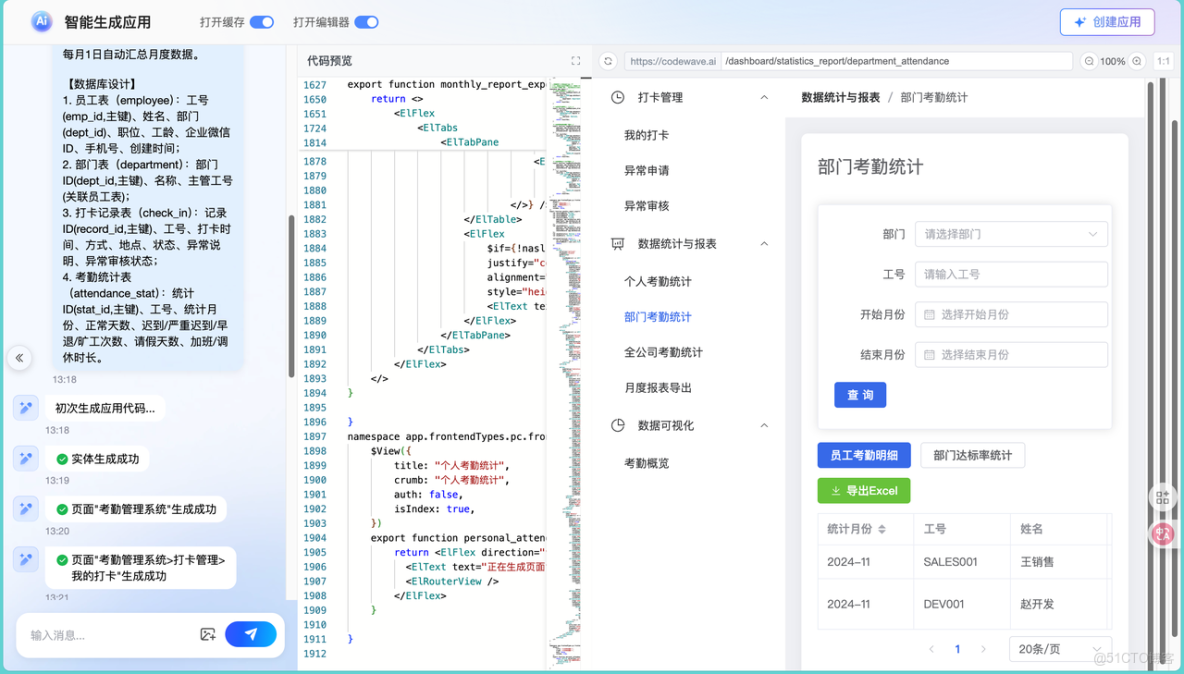Set preview scale to 1:1
Image resolution: width=1184 pixels, height=674 pixels.
click(x=1163, y=60)
